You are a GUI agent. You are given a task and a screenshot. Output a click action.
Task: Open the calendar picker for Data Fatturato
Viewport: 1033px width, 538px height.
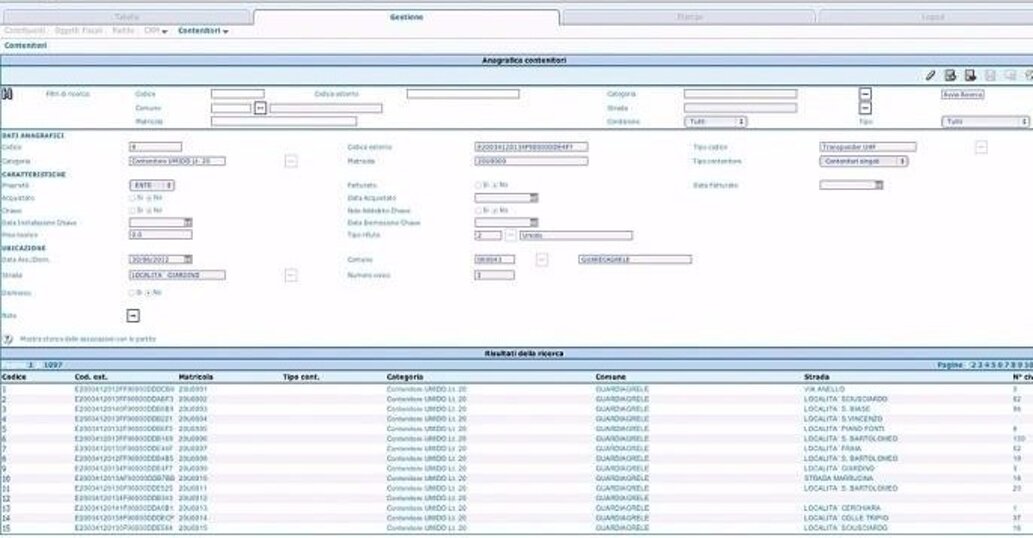tap(879, 185)
